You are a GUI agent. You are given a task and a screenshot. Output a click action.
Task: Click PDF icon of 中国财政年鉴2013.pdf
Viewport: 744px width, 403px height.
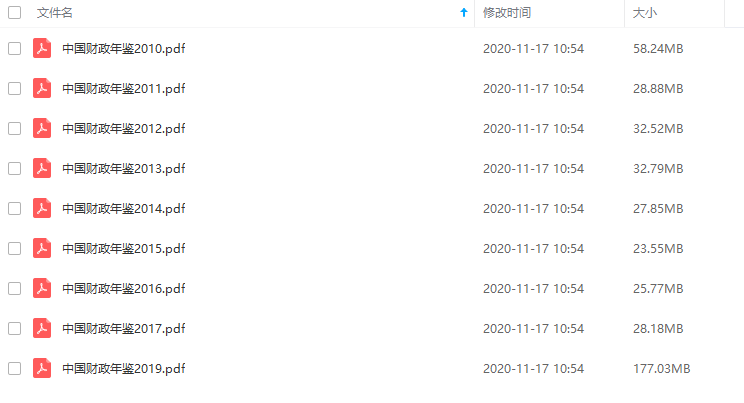click(42, 169)
